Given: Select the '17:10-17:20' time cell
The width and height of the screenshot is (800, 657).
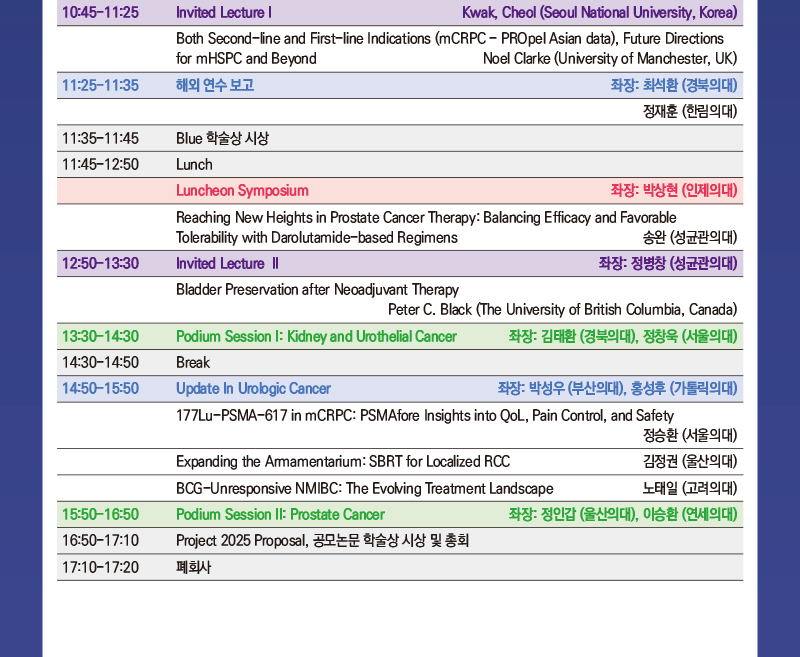Looking at the screenshot, I should (x=100, y=567).
